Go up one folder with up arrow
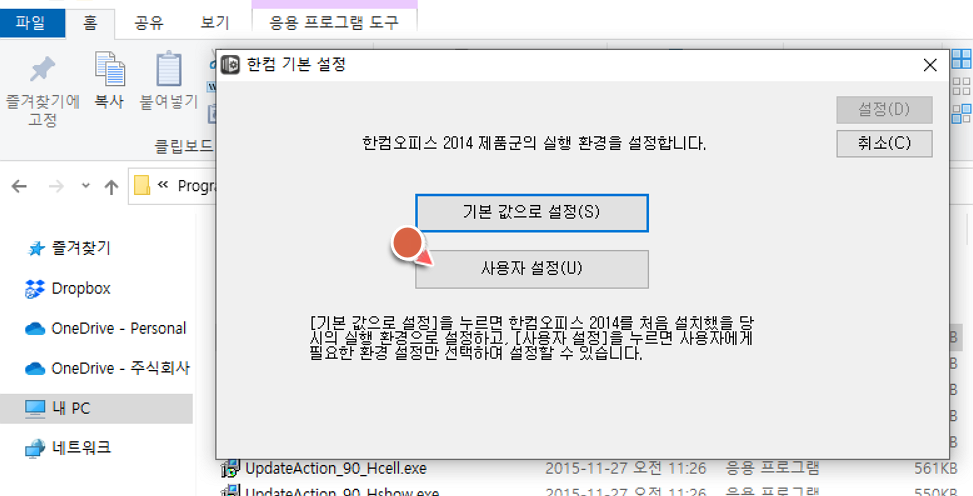The width and height of the screenshot is (973, 496). [x=111, y=186]
